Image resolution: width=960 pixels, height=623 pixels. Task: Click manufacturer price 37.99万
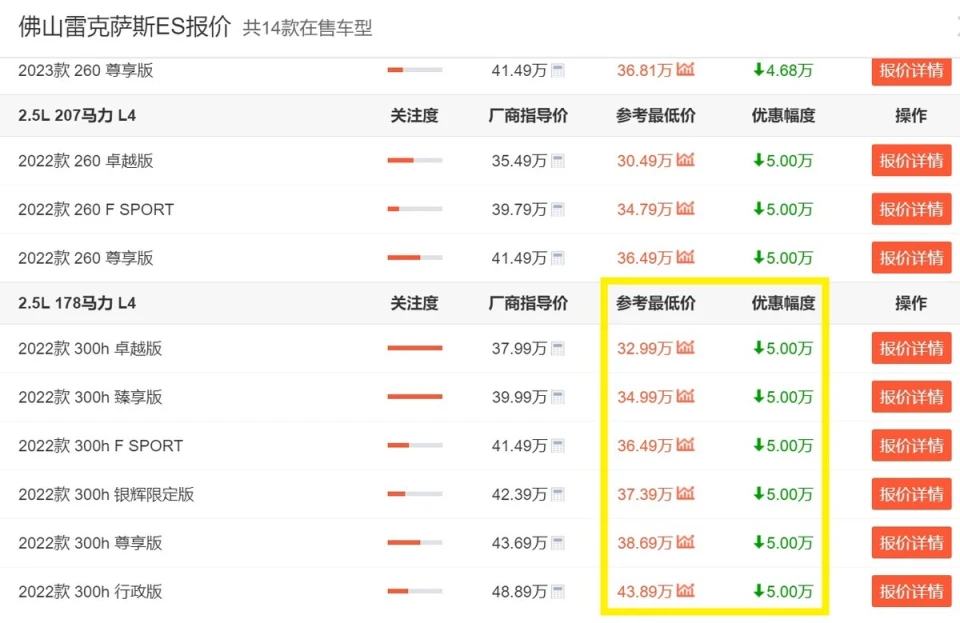point(519,348)
